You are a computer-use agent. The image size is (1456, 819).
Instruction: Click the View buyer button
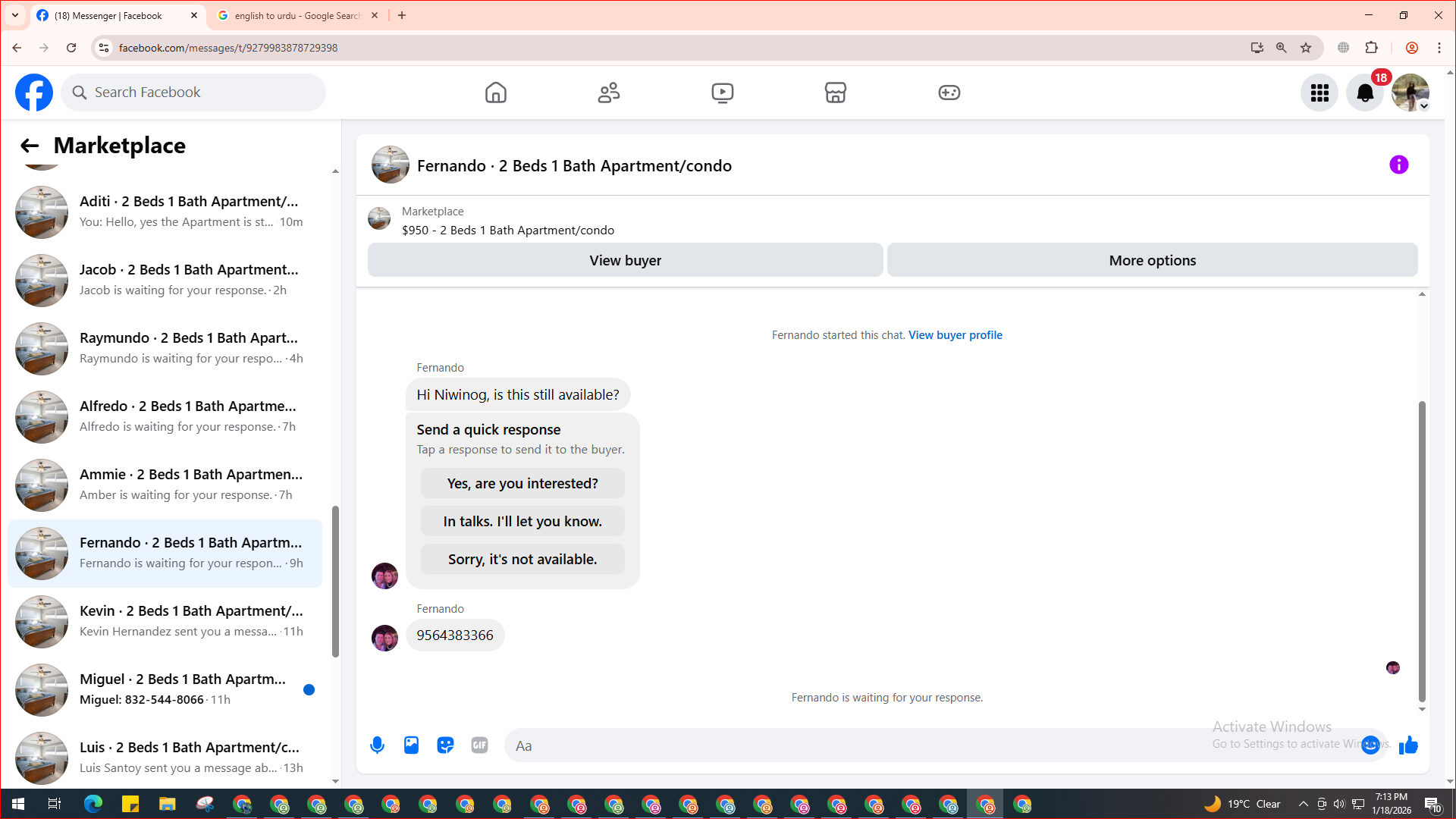click(625, 260)
